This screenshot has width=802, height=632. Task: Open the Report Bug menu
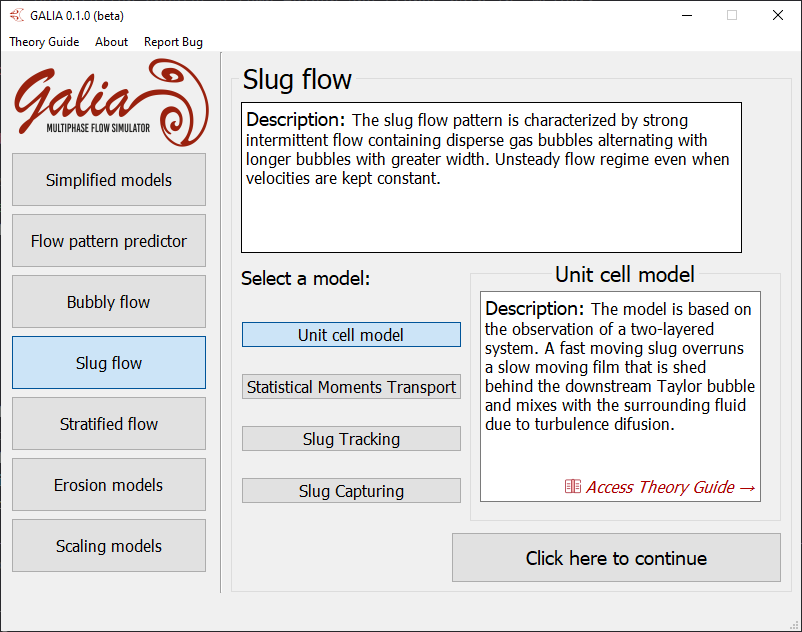pos(173,42)
